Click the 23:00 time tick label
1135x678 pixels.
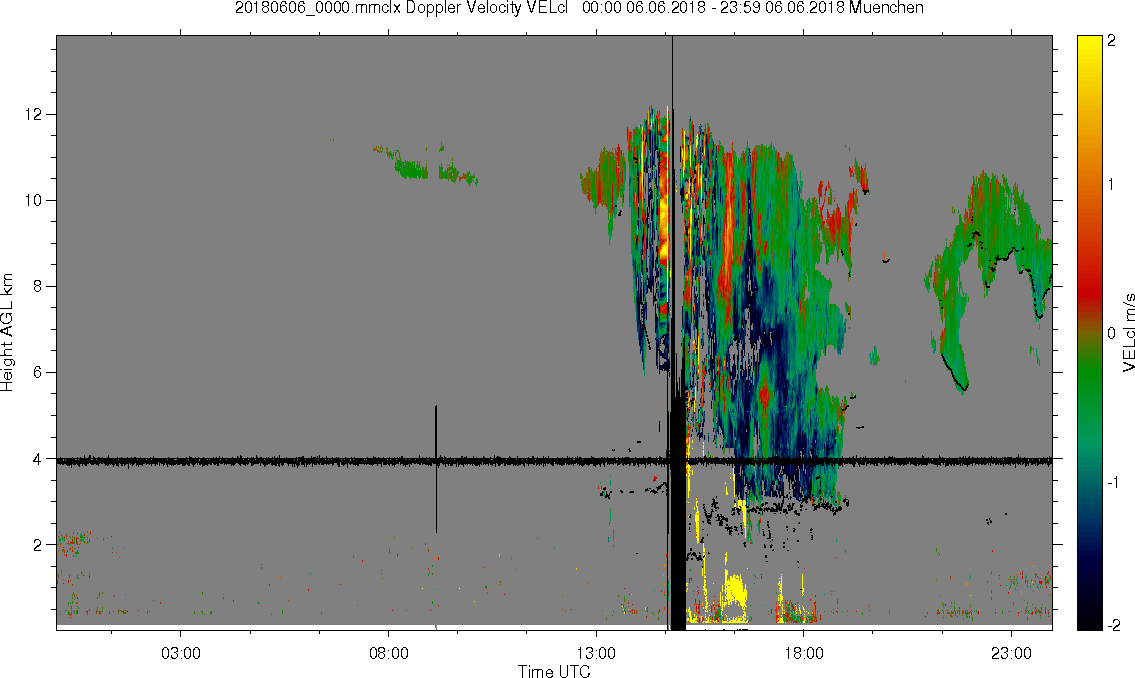tap(1011, 654)
